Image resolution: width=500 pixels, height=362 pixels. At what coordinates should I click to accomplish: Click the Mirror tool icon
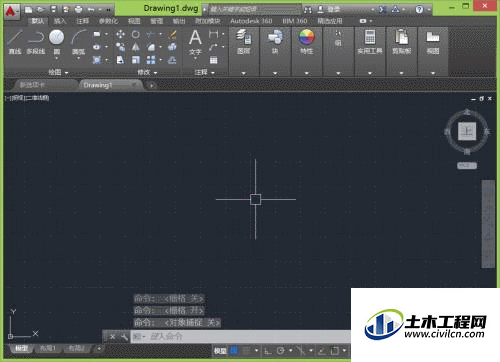pos(136,47)
